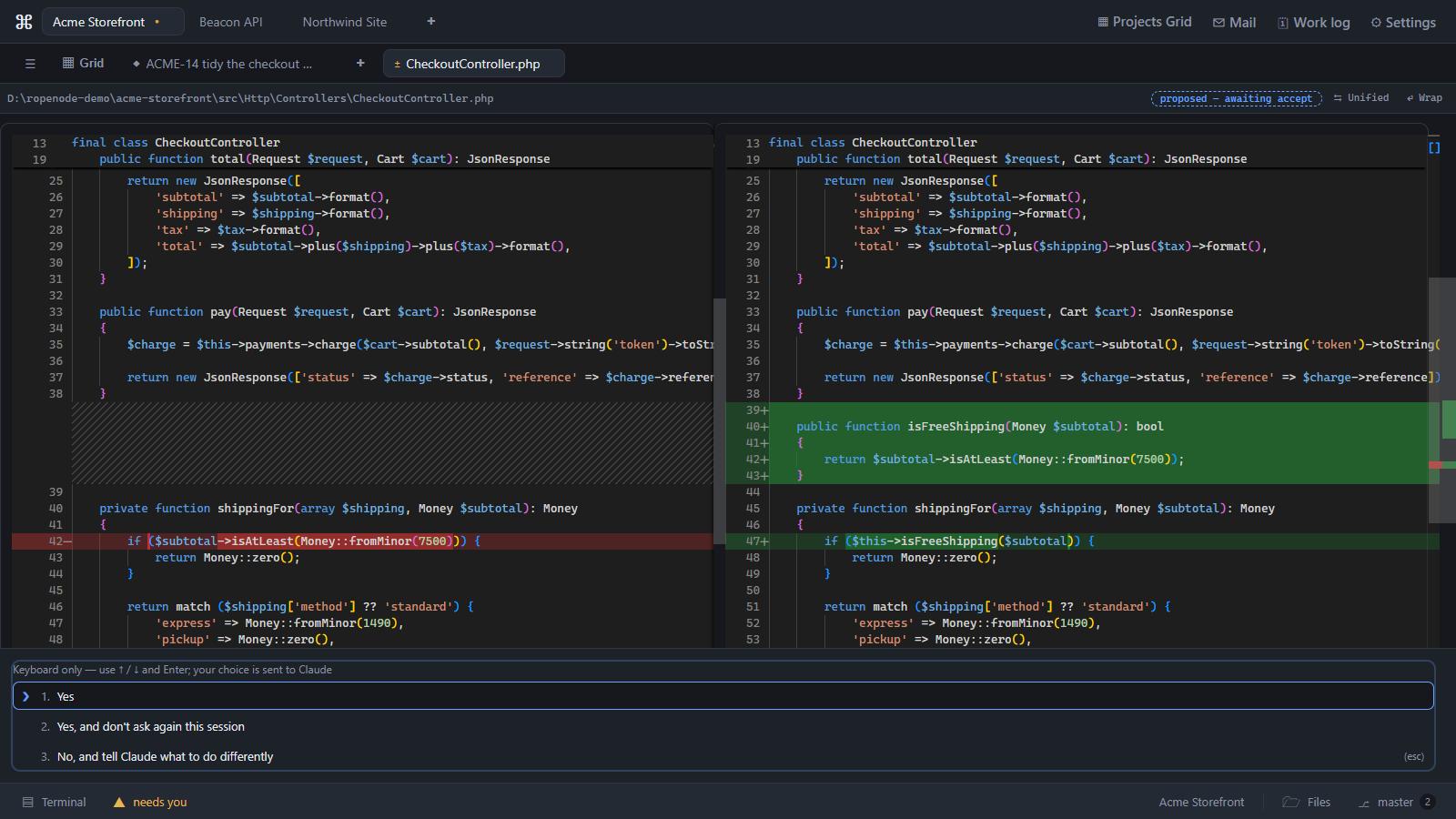Image resolution: width=1456 pixels, height=819 pixels.
Task: Click the warning triangle in status bar
Action: pos(118,803)
